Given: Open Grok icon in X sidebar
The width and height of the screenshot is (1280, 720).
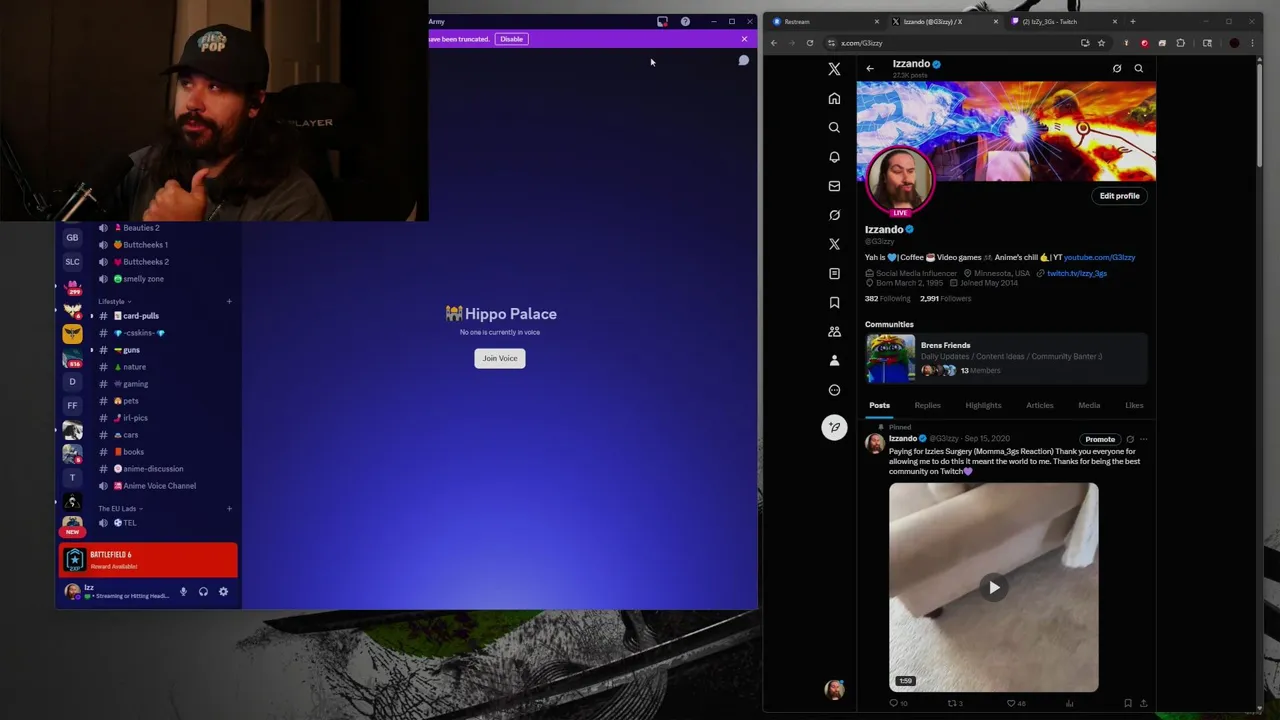Looking at the screenshot, I should point(834,215).
